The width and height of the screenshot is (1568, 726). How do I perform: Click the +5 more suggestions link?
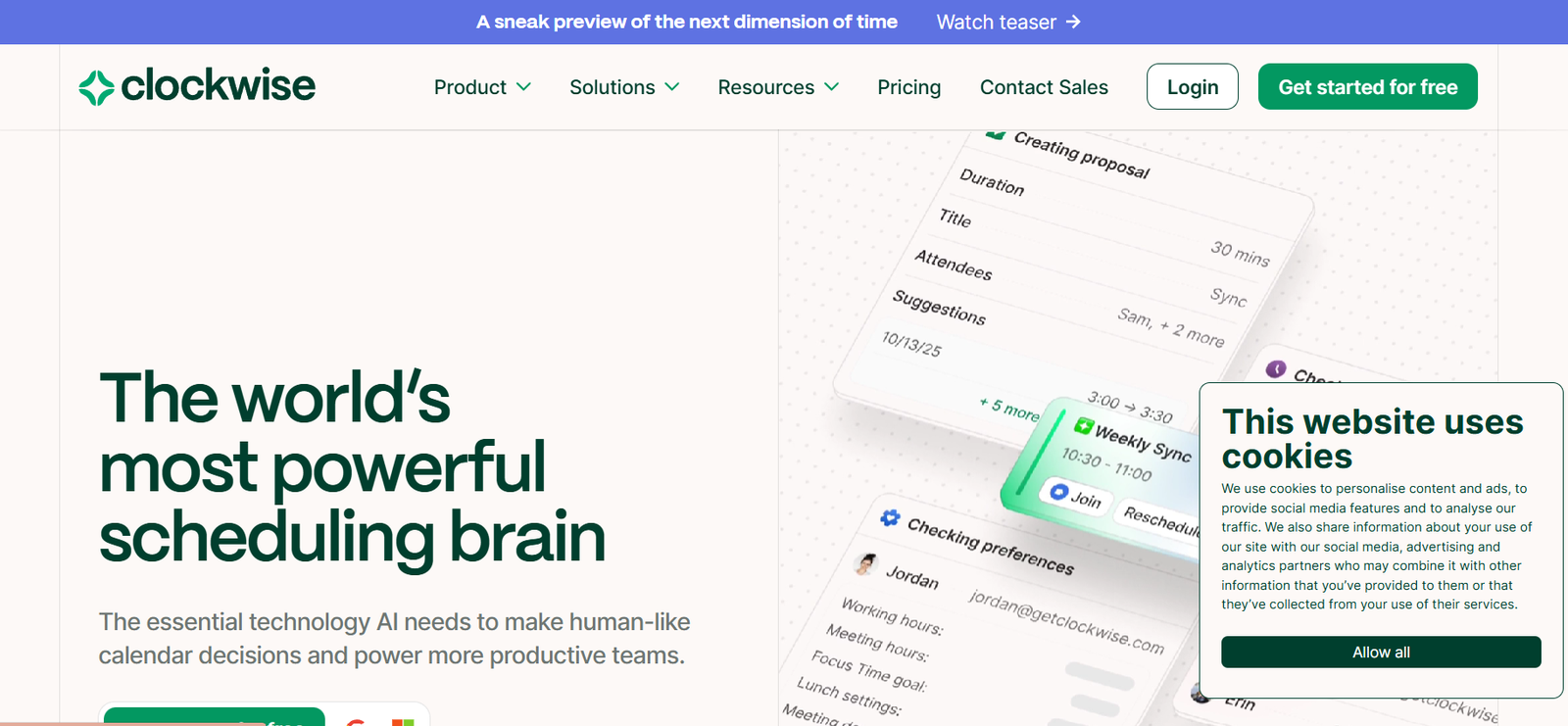click(x=1009, y=410)
